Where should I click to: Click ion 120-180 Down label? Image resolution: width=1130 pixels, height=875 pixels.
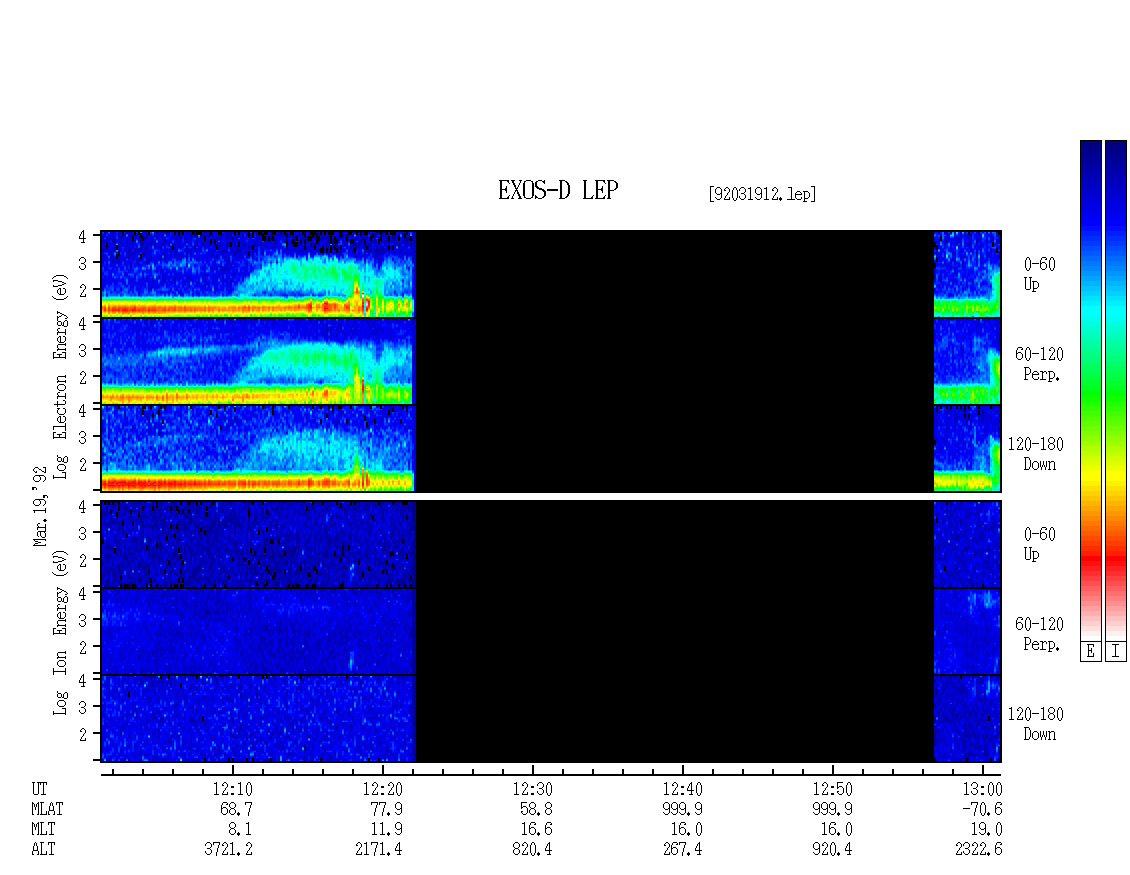(1036, 724)
